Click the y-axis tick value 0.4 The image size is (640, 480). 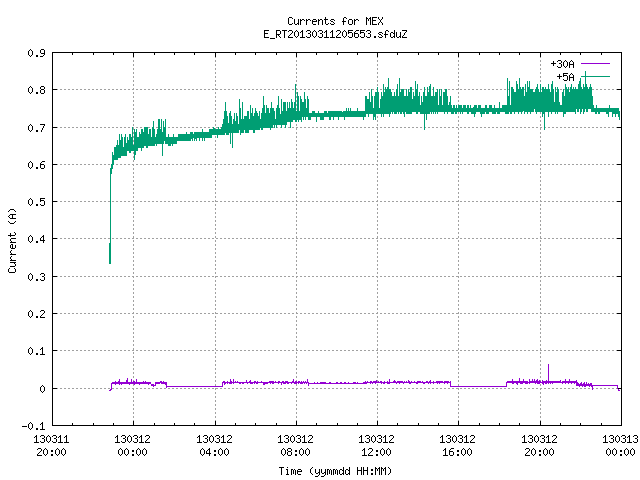(x=36, y=239)
